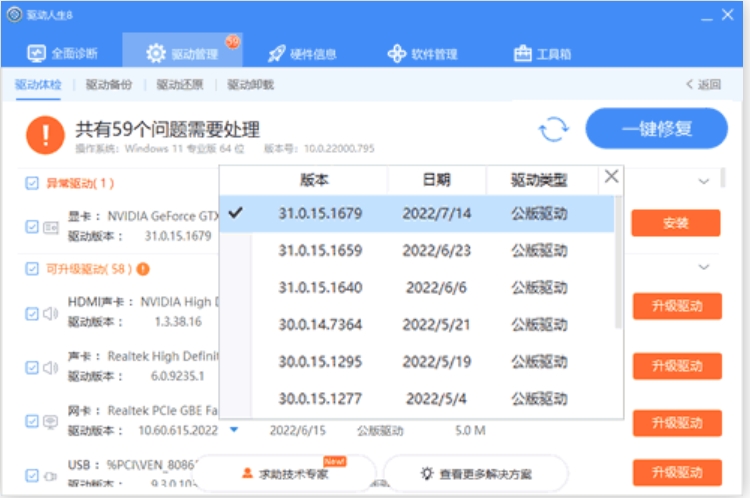The width and height of the screenshot is (750, 498).
Task: Click the orange info badge beside 可升级驱动
Action: pos(143,269)
